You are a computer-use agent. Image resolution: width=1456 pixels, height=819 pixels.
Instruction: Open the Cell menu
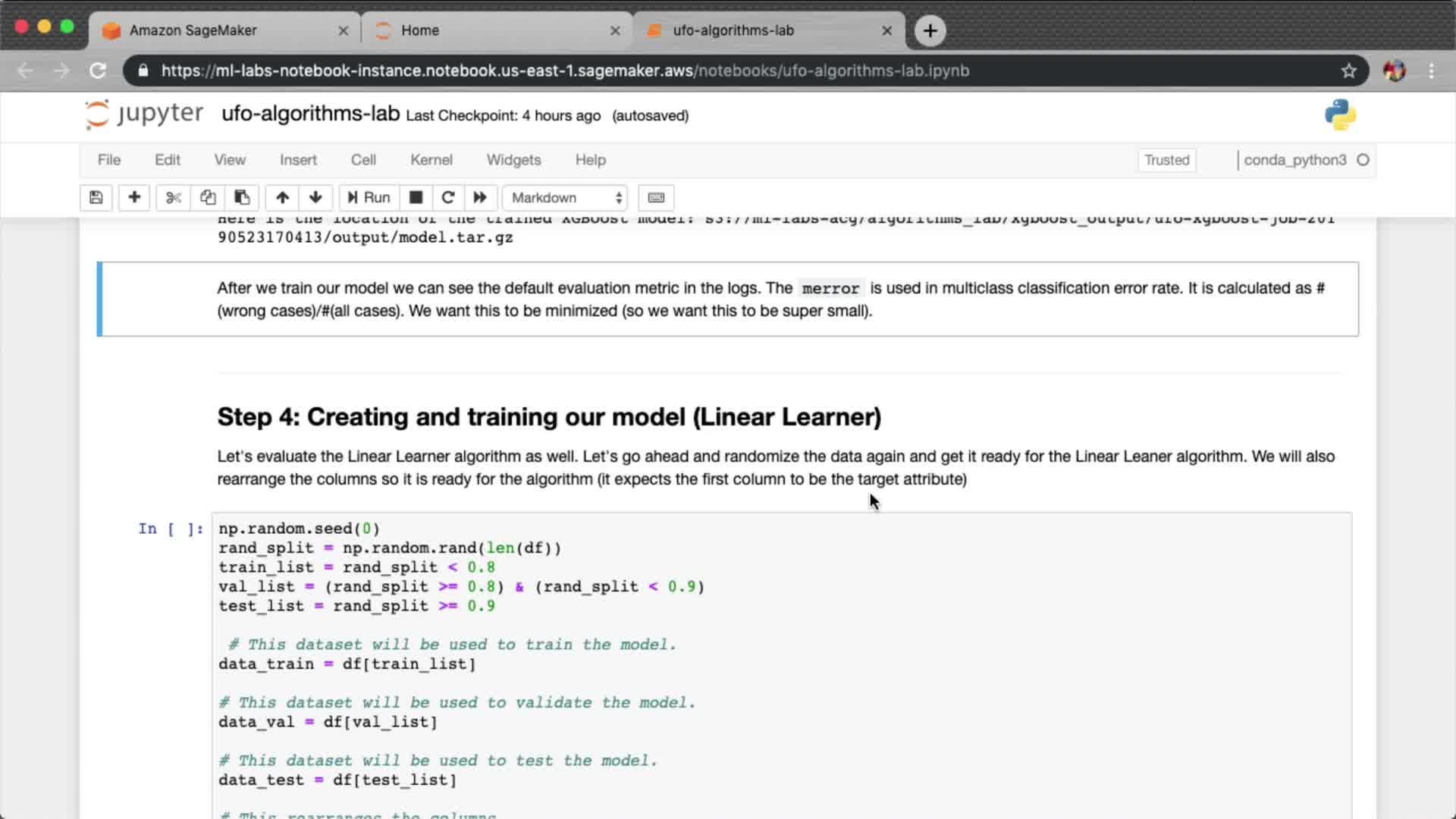pos(363,160)
